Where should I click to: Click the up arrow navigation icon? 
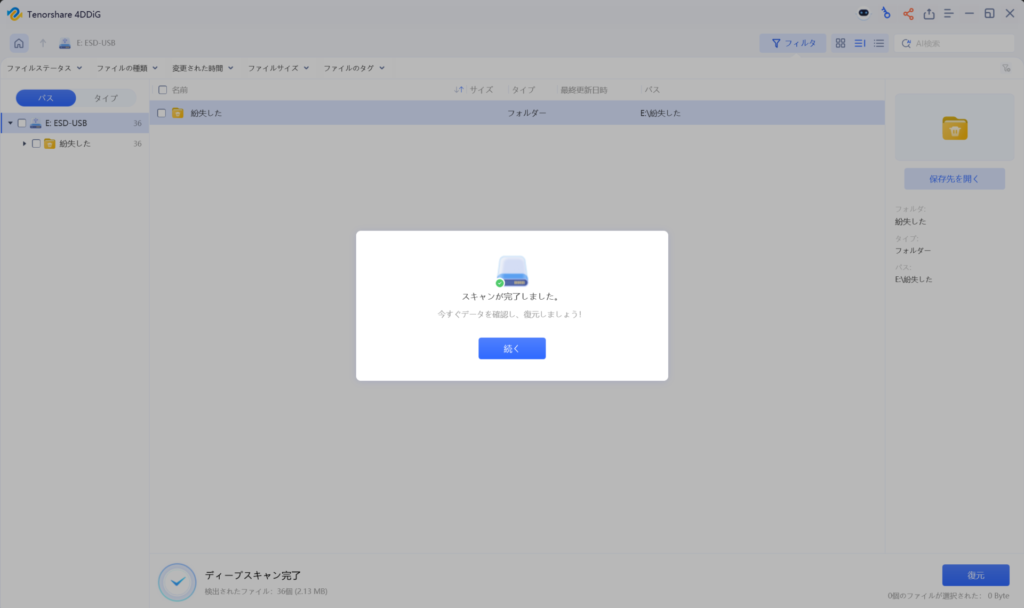click(x=40, y=43)
